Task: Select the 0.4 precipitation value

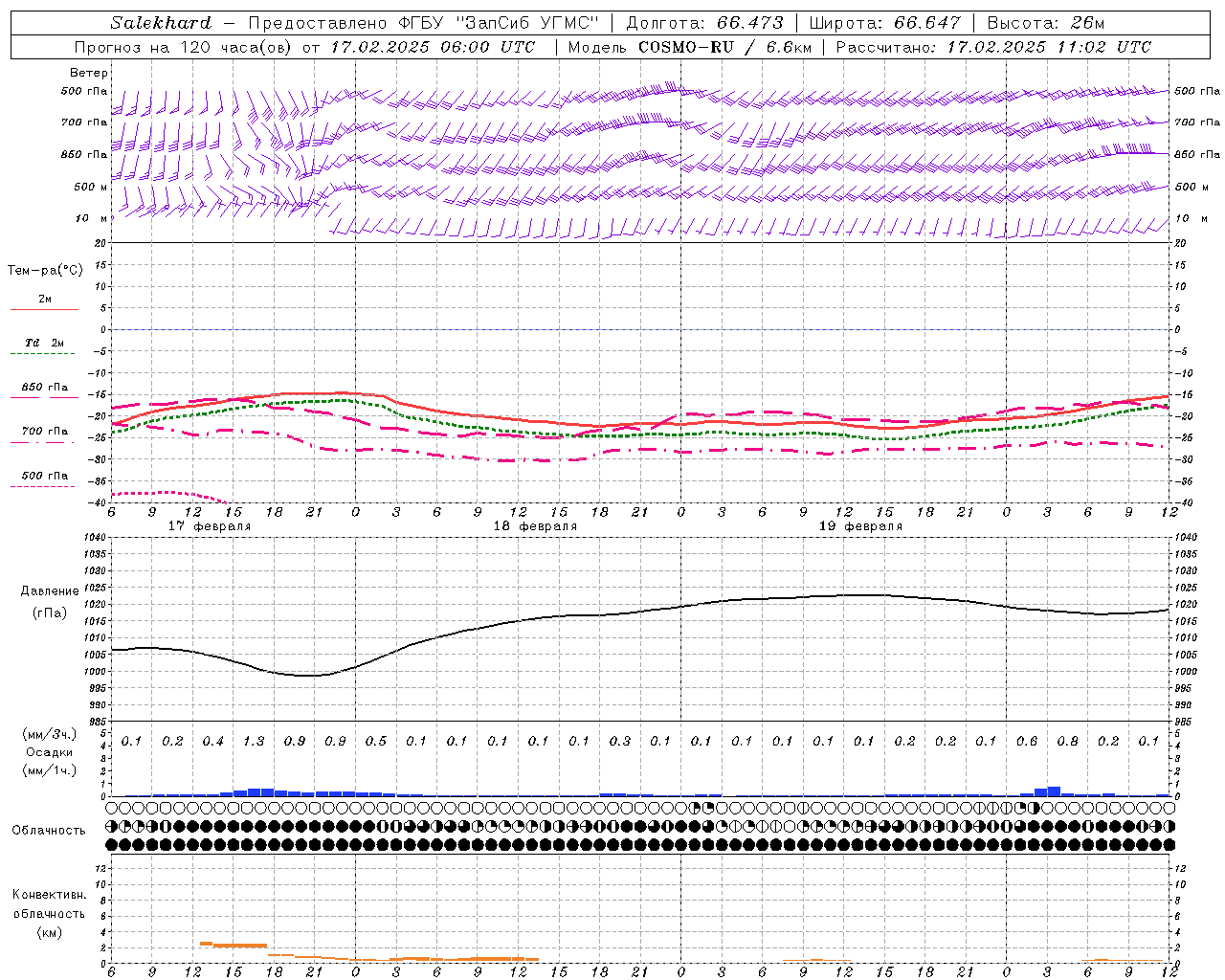Action: 213,741
